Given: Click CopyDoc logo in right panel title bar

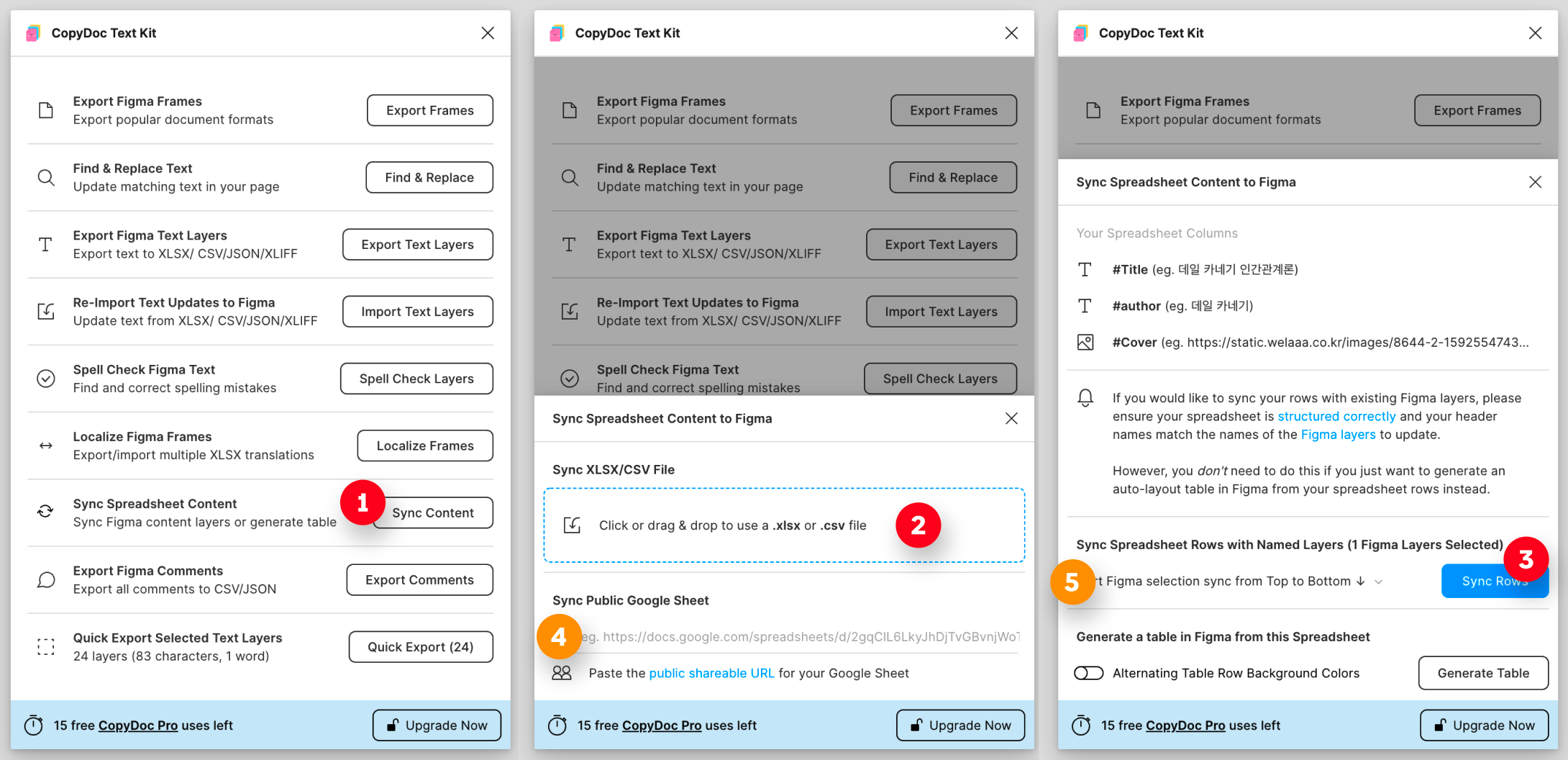Looking at the screenshot, I should (1080, 33).
